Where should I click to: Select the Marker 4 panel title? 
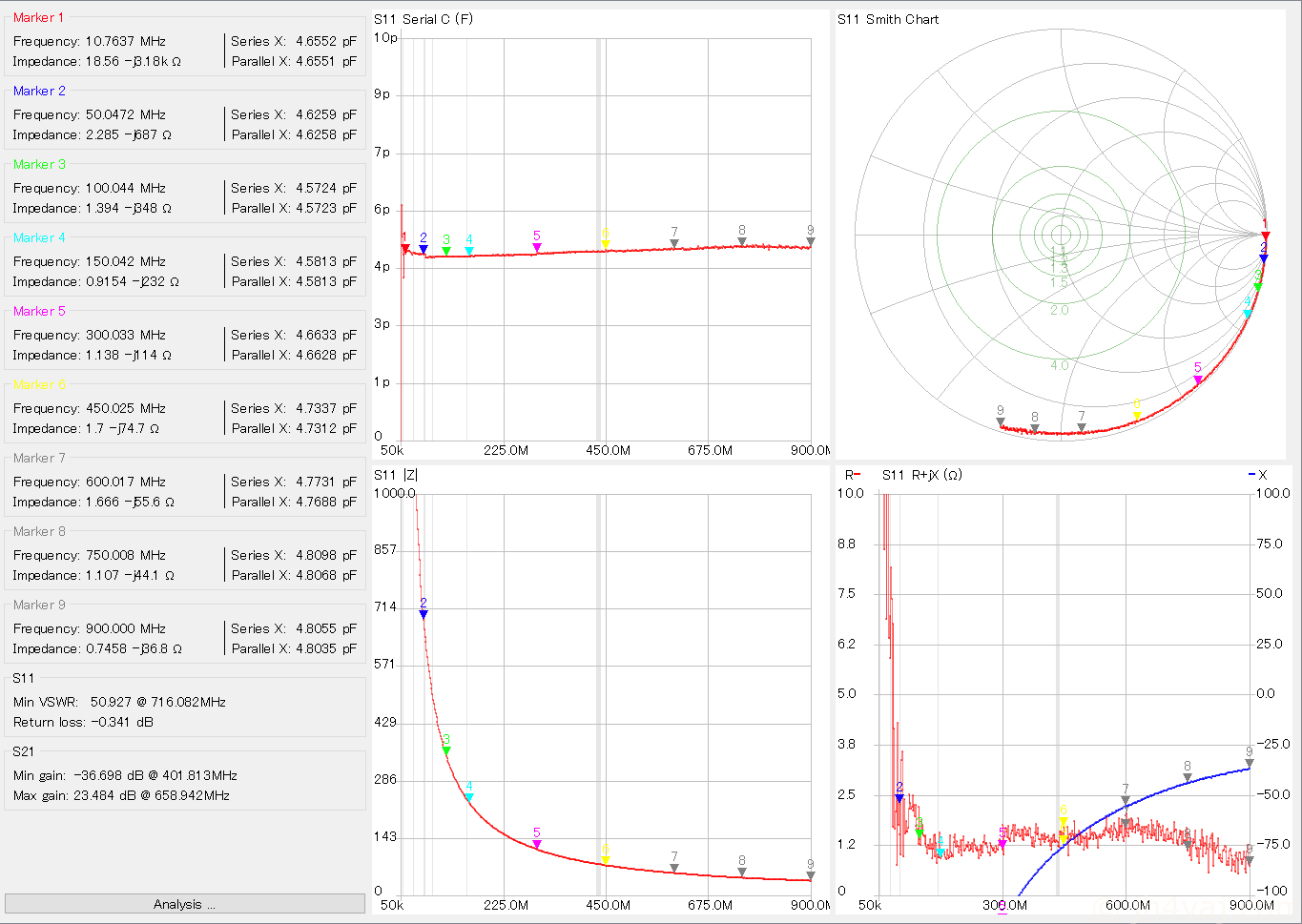point(39,237)
